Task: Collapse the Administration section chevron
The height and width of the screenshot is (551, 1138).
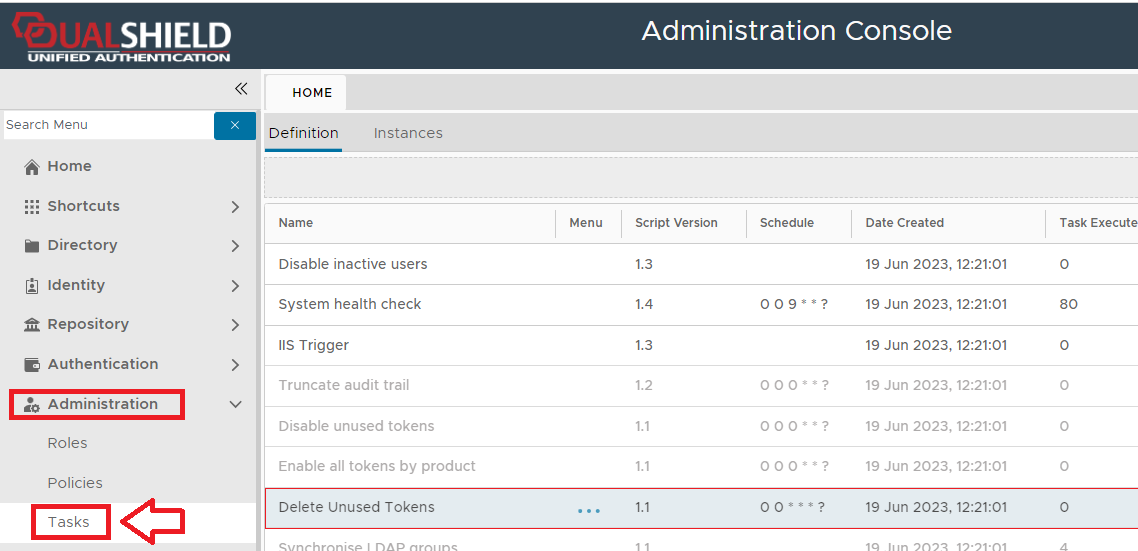Action: (236, 405)
